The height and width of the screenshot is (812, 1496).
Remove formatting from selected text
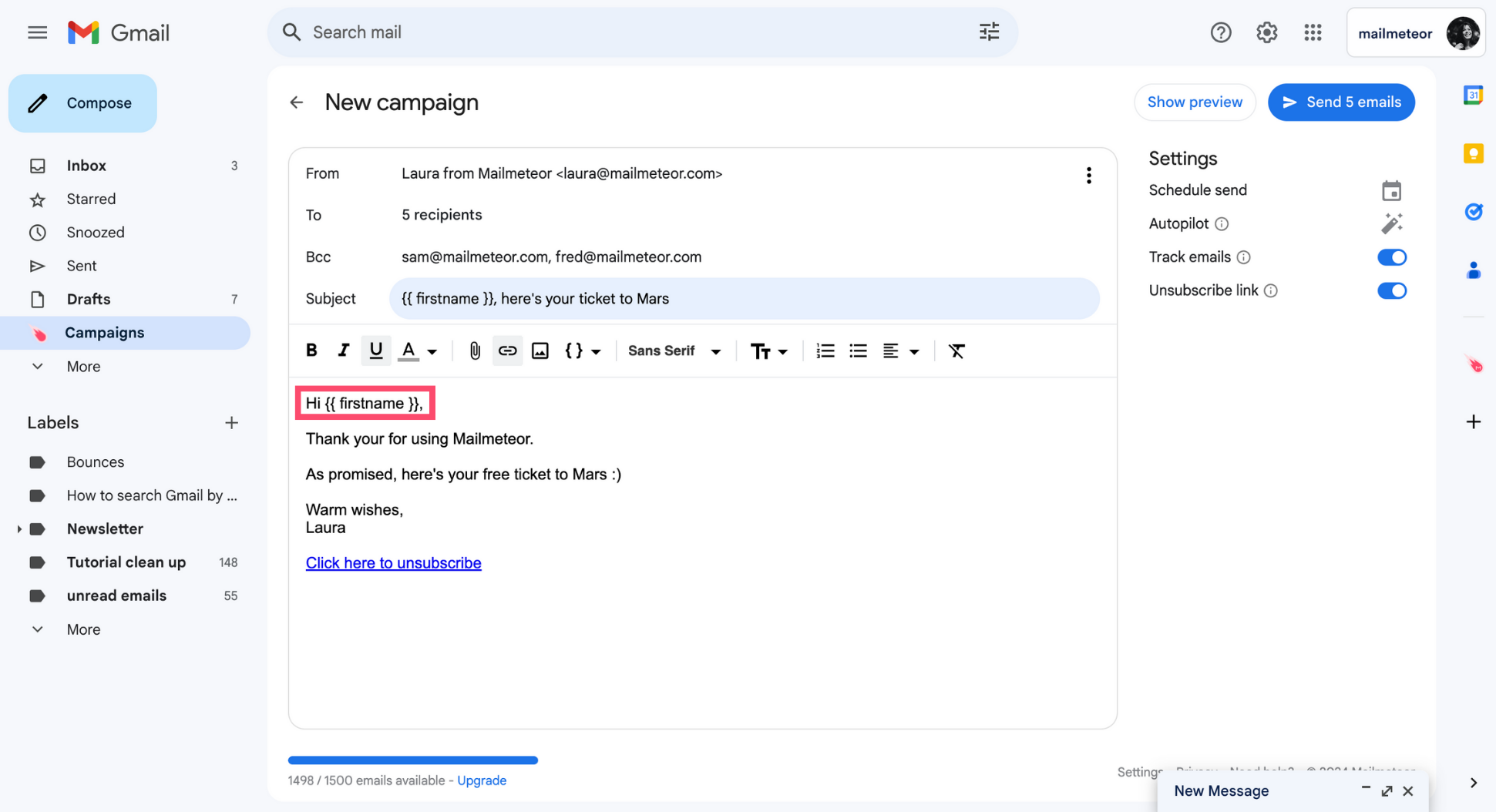tap(956, 351)
